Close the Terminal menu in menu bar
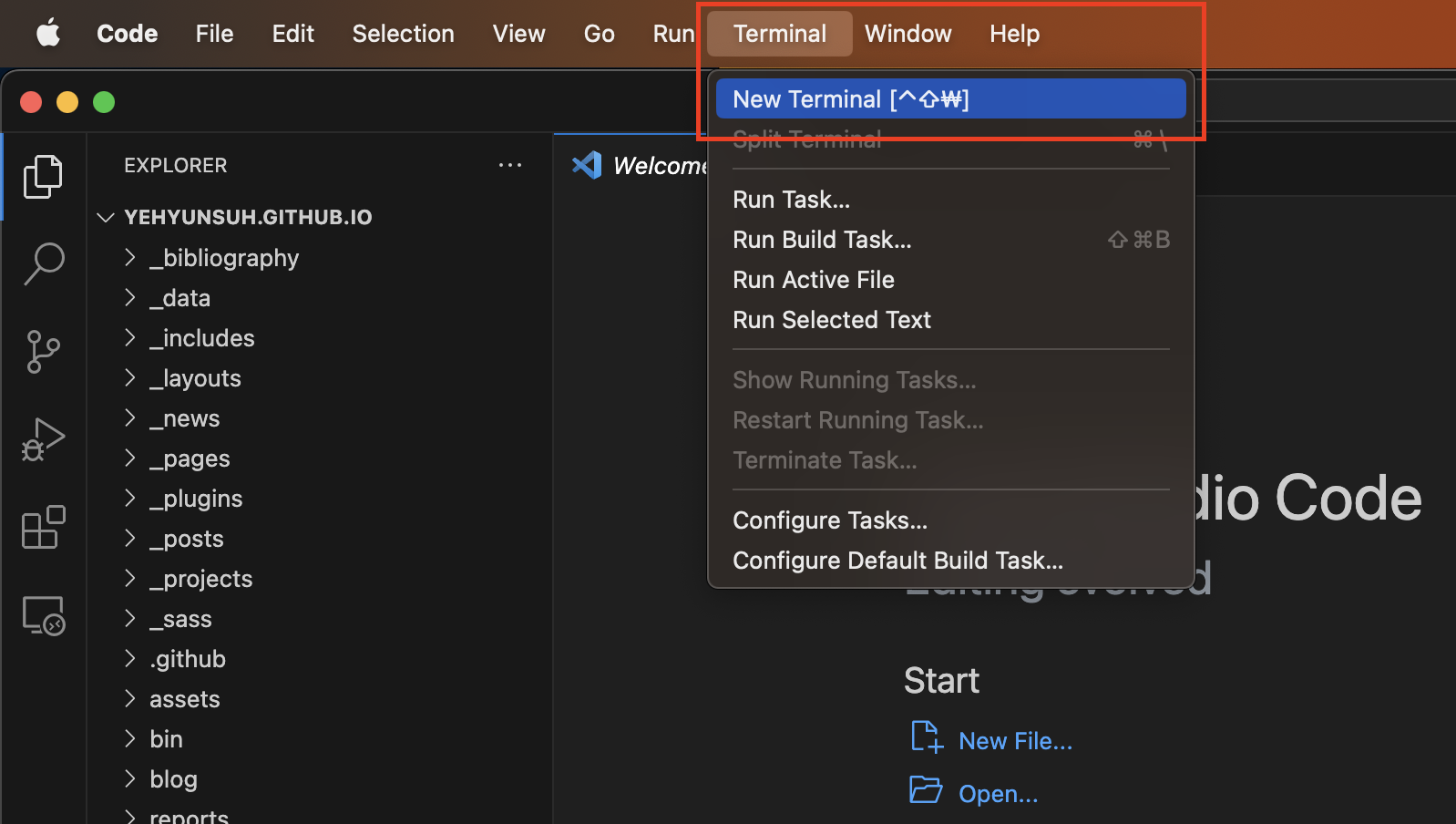Viewport: 1456px width, 824px height. pos(780,34)
